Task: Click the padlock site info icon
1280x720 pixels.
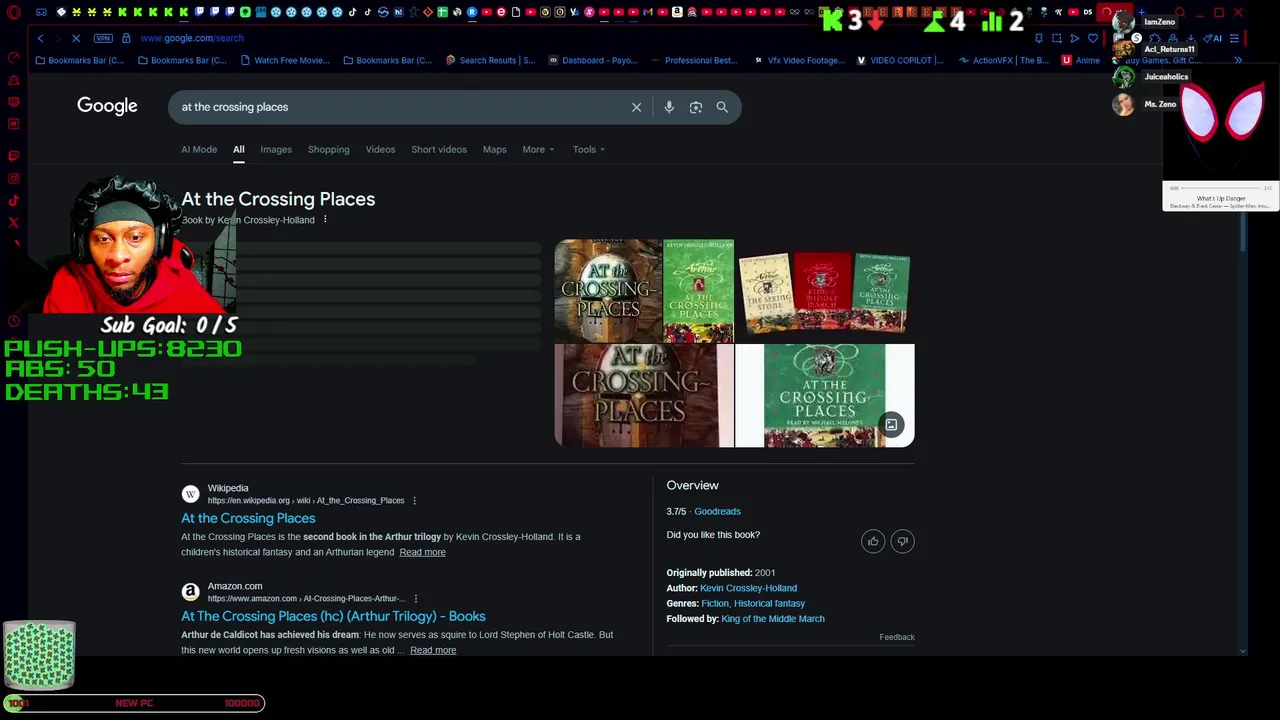Action: (126, 38)
